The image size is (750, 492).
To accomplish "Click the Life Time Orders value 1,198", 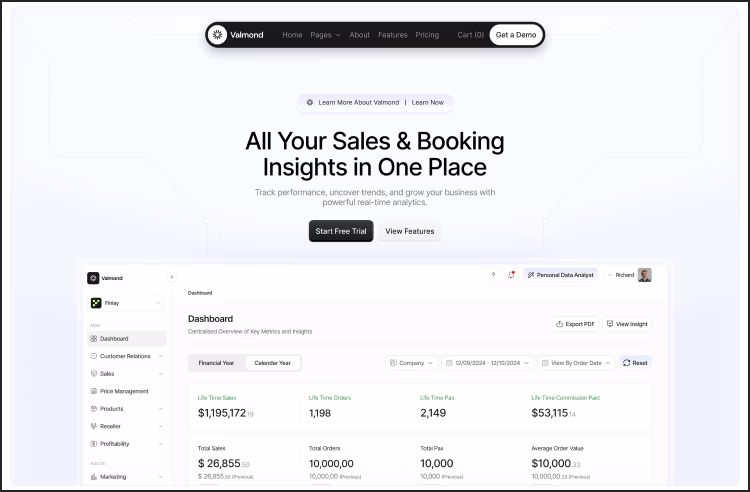I will (320, 413).
